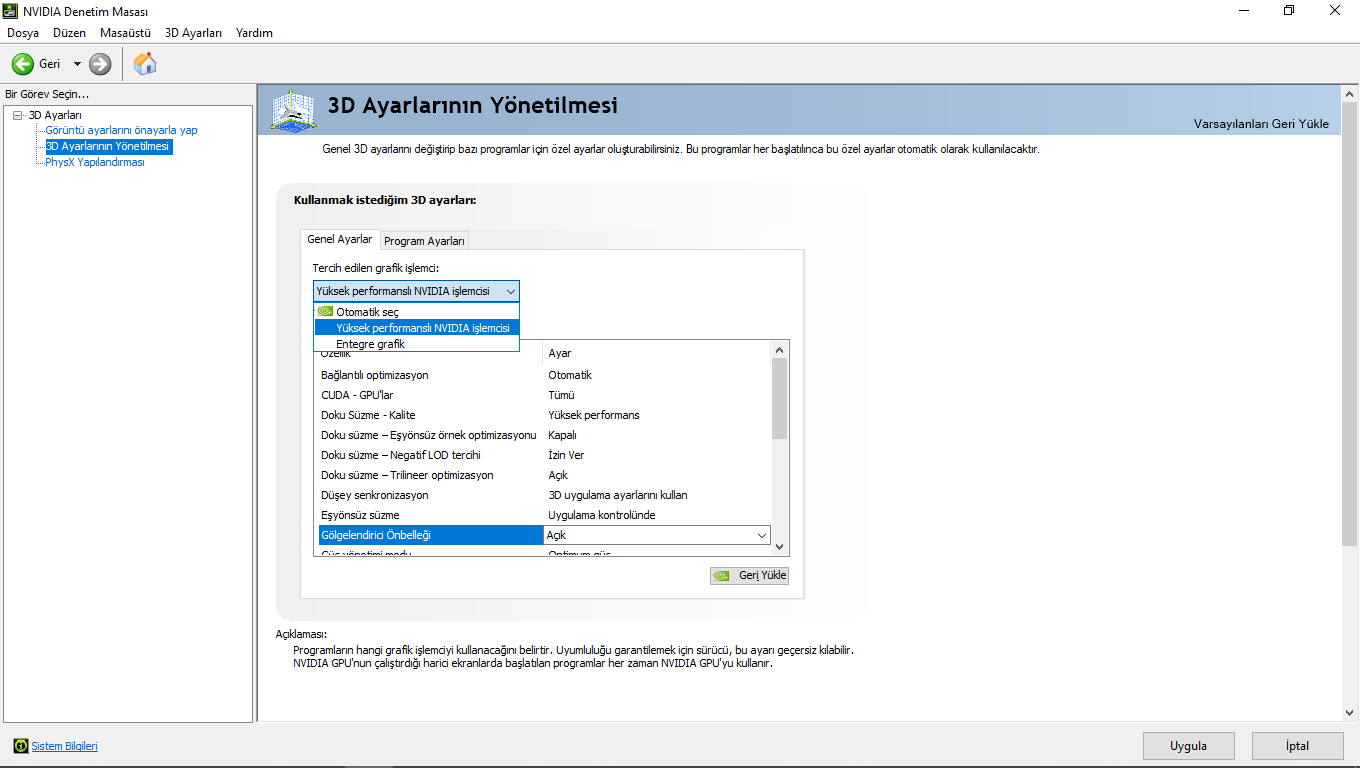Open the Düzen menu
The image size is (1360, 768).
point(70,33)
